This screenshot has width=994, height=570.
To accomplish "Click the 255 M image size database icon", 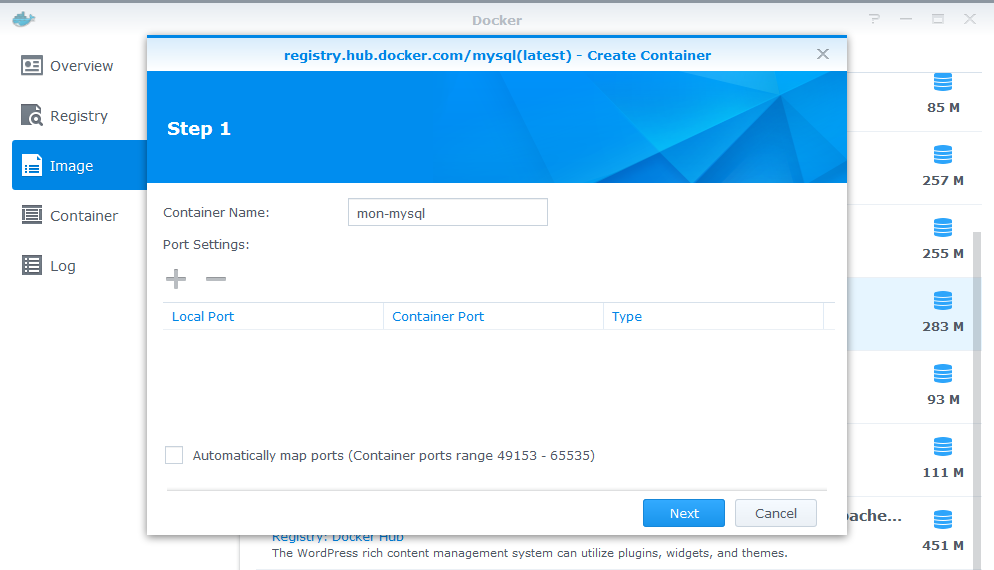I will [x=943, y=228].
